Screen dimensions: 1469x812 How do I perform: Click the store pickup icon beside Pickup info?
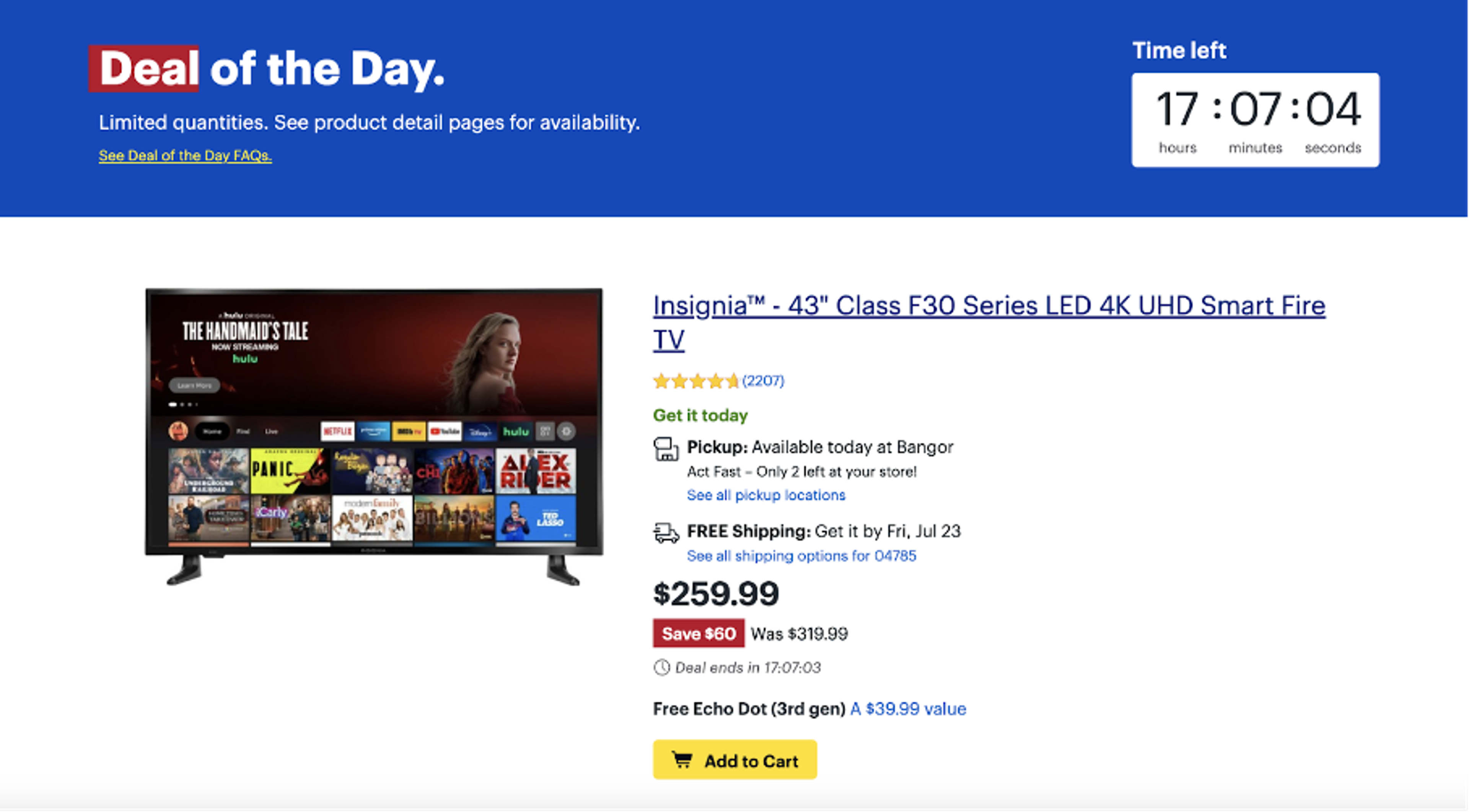point(666,451)
